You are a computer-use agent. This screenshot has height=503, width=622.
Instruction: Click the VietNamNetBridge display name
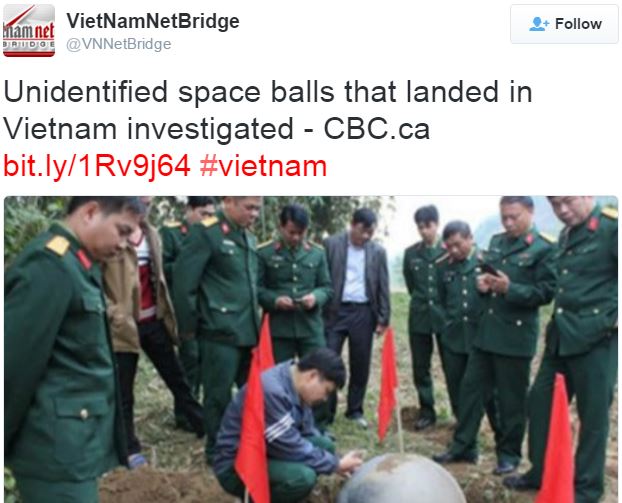pyautogui.click(x=153, y=21)
